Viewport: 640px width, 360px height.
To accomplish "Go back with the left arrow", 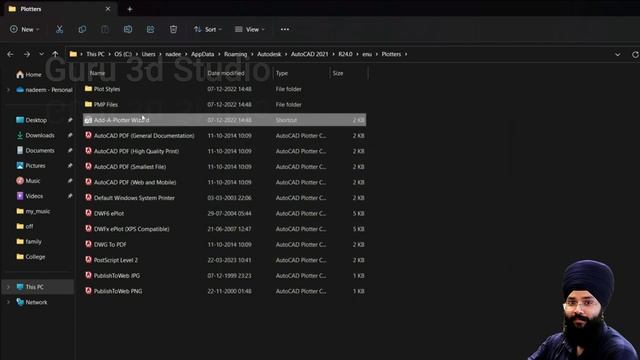I will coord(10,54).
